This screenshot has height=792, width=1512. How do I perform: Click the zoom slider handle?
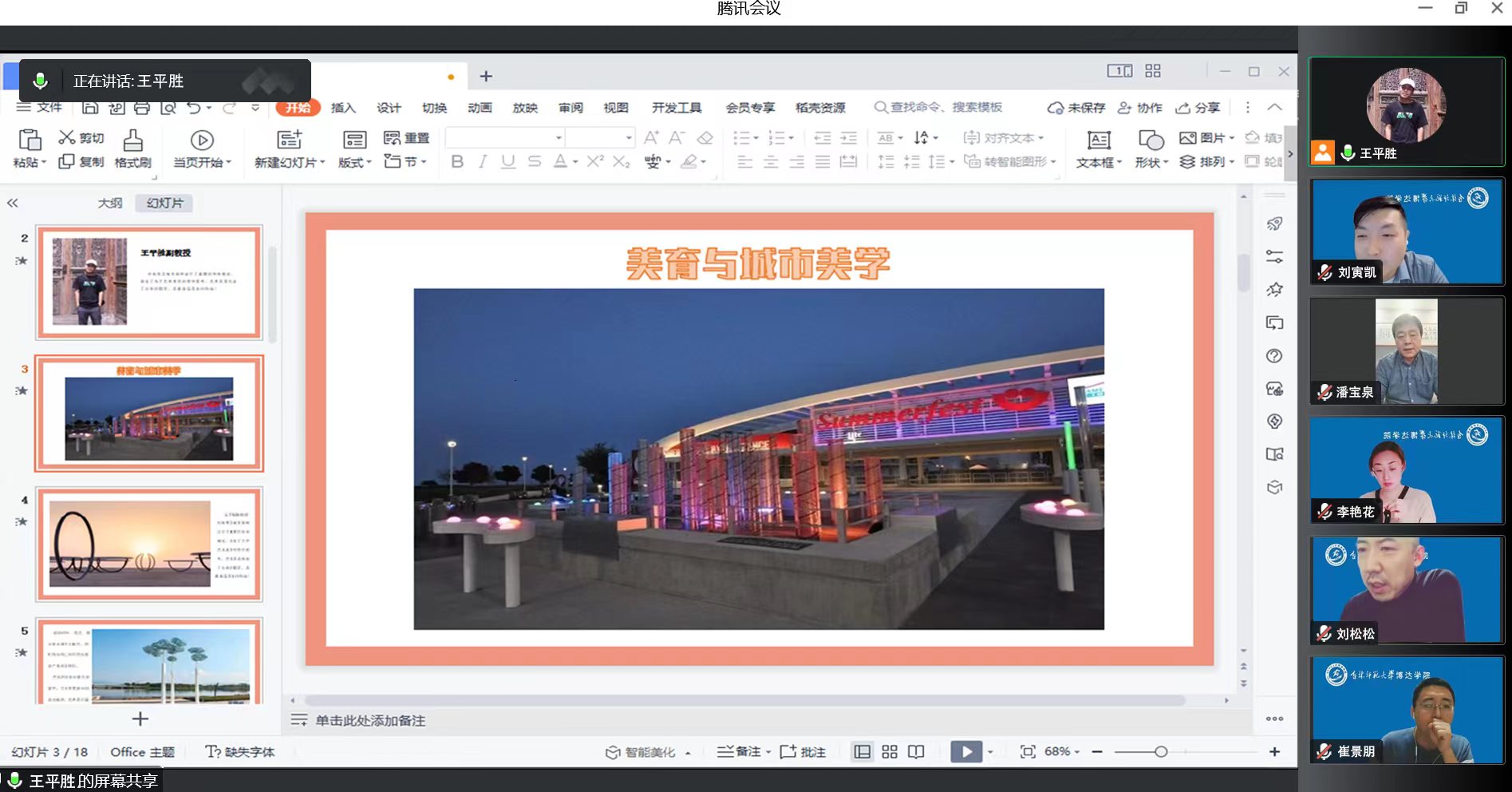1161,752
